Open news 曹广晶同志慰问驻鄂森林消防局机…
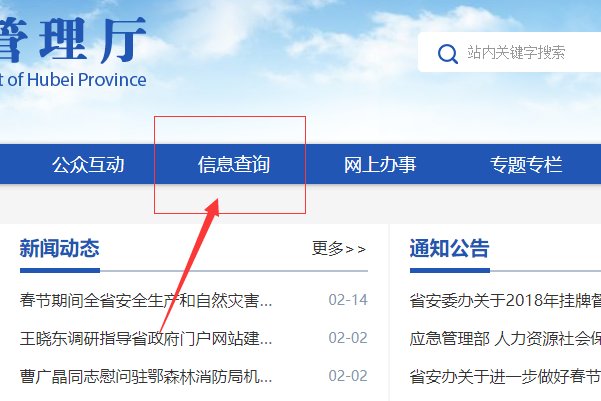Viewport: 601px width, 401px height. pos(146,376)
